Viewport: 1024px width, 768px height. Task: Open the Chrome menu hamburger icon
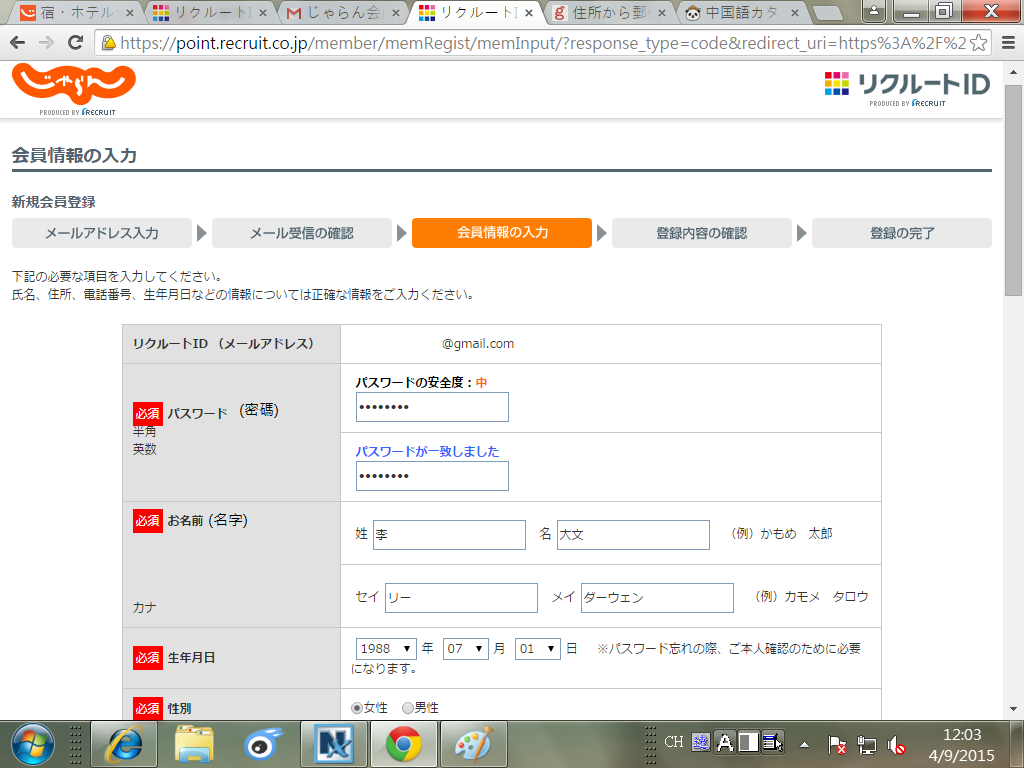[1008, 43]
